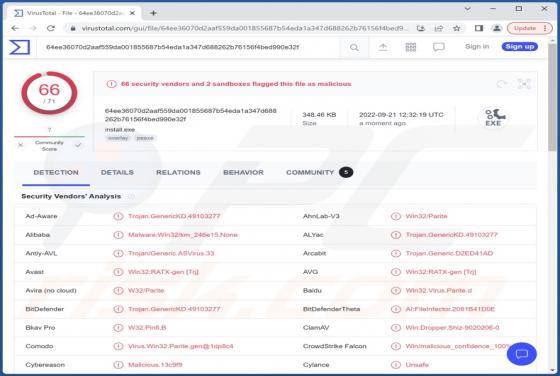Vote malicious with community score X
This screenshot has width=560, height=376.
[x=21, y=145]
